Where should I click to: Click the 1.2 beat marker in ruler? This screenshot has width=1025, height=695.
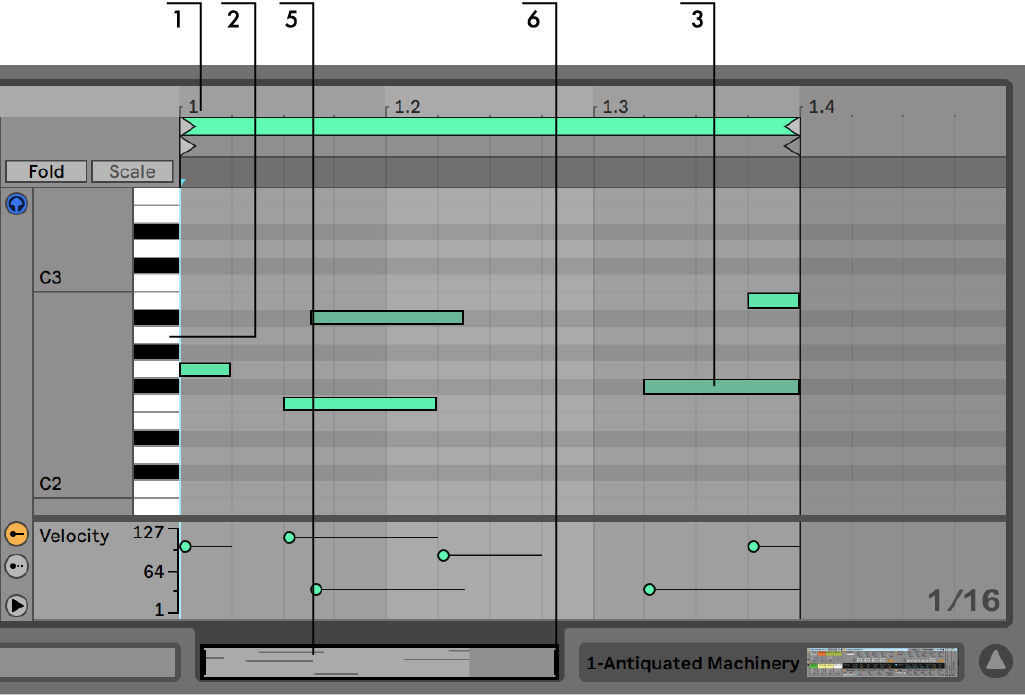pyautogui.click(x=407, y=107)
